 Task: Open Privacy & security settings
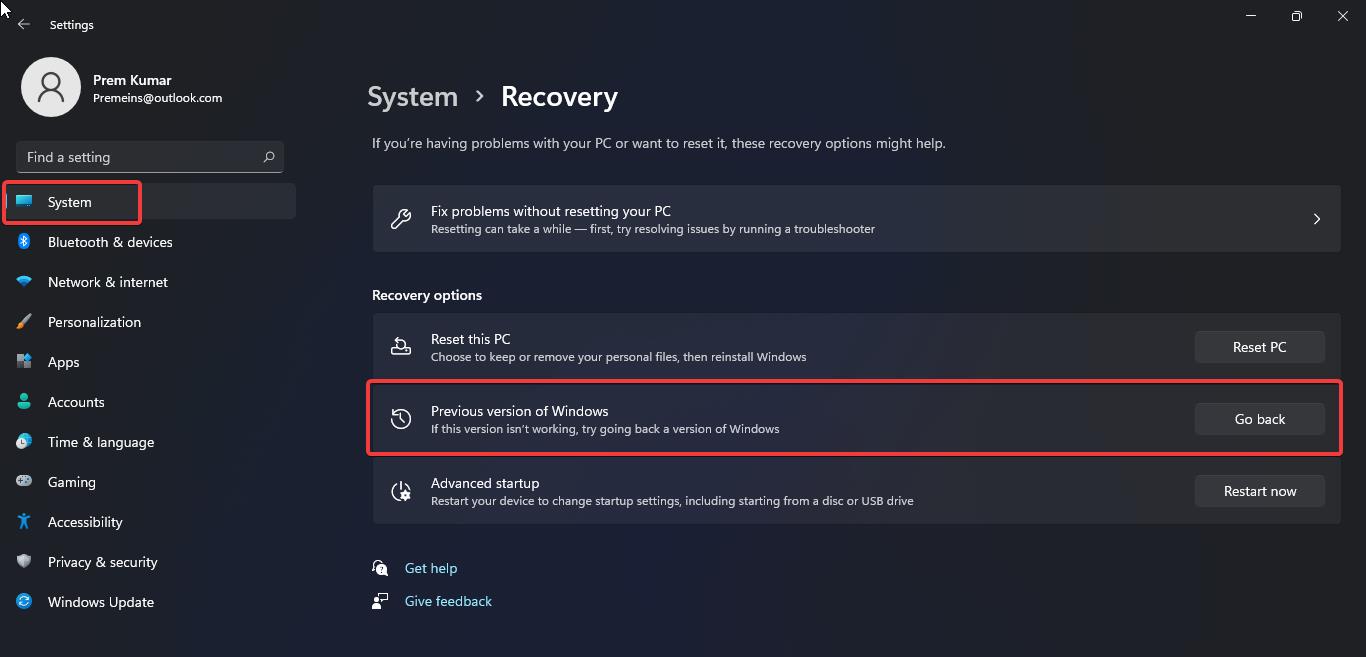tap(103, 561)
